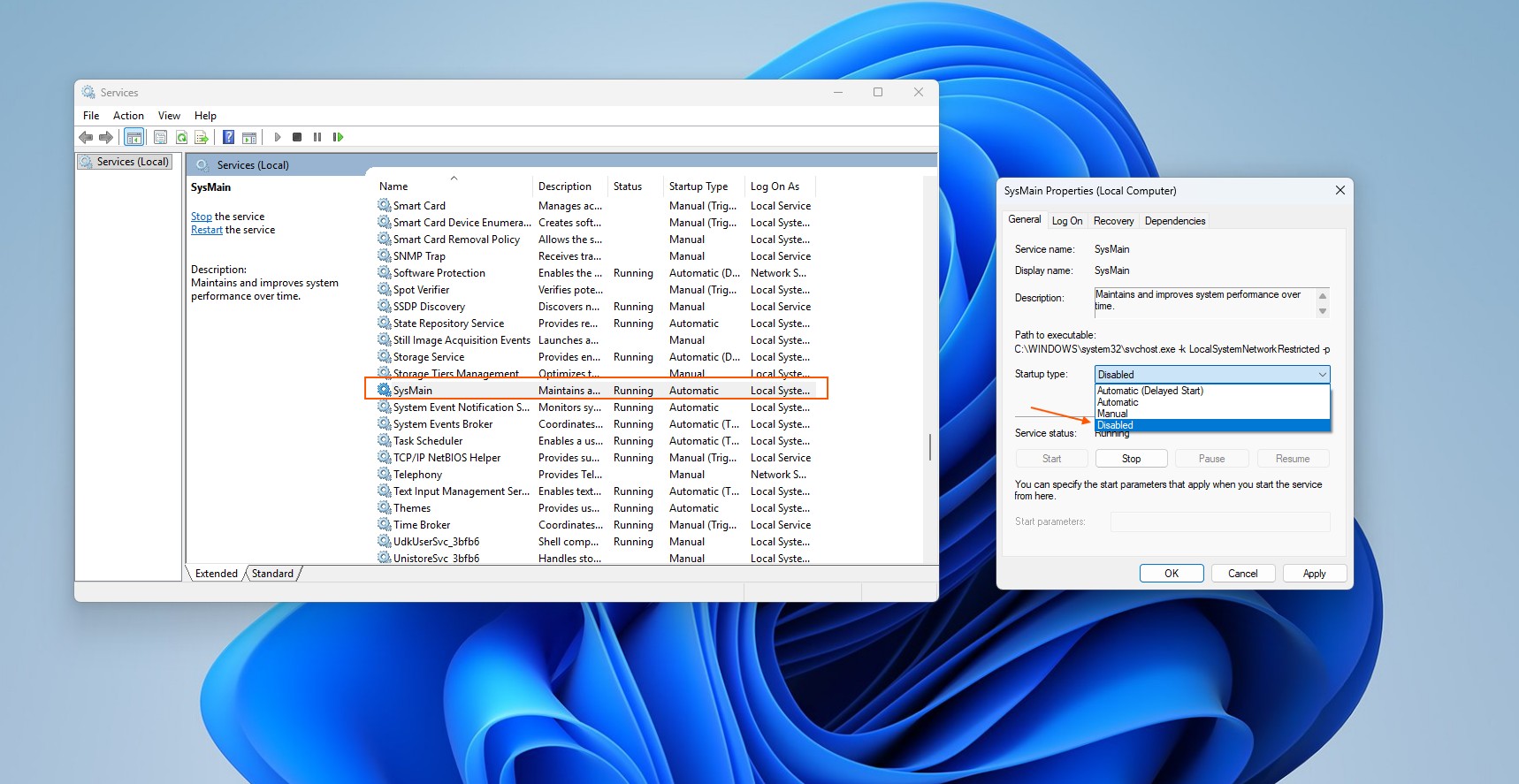The width and height of the screenshot is (1519, 784).
Task: Click the Refresh toolbar icon
Action: (181, 137)
